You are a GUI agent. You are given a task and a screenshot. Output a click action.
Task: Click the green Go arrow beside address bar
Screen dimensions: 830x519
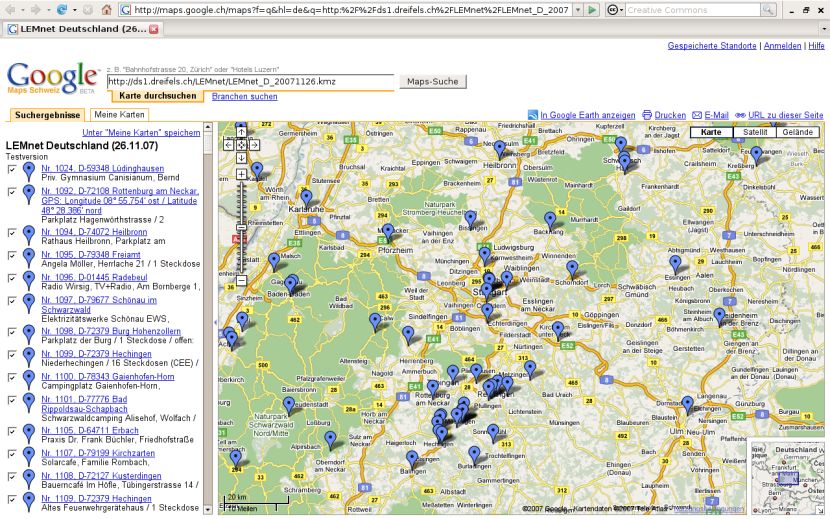click(x=592, y=10)
